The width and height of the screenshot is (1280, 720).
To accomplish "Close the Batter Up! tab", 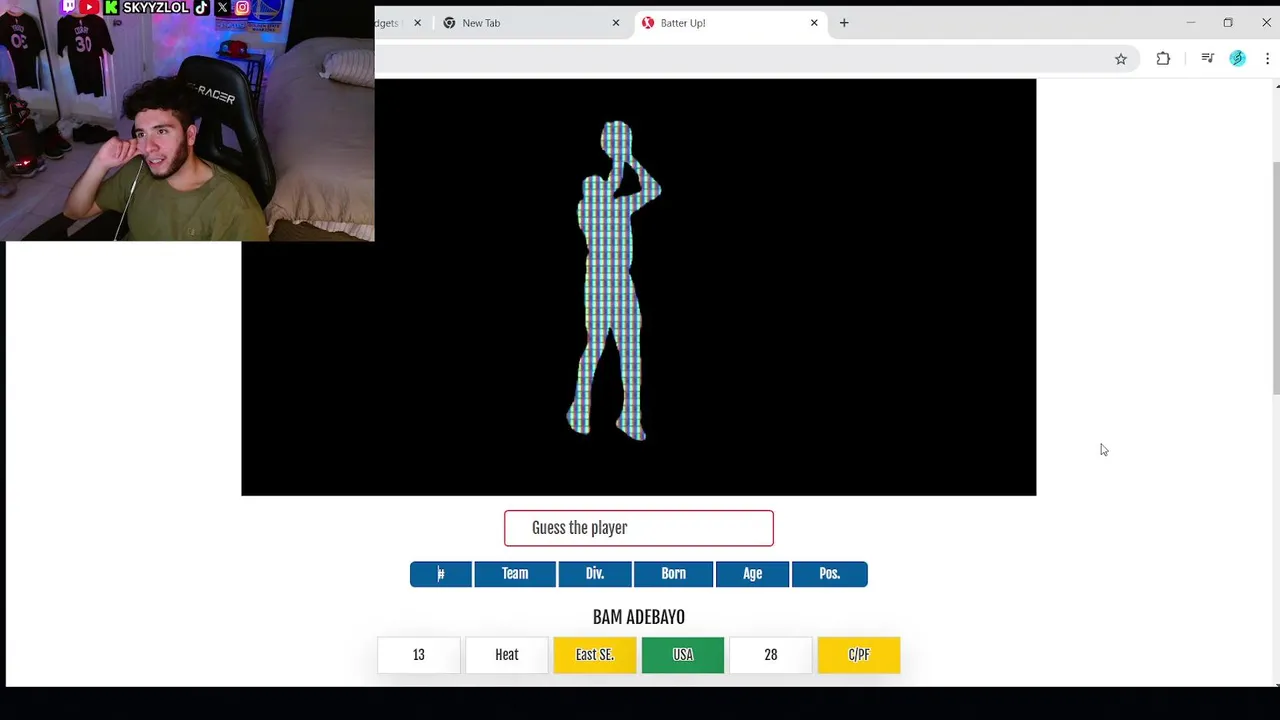I will (814, 23).
